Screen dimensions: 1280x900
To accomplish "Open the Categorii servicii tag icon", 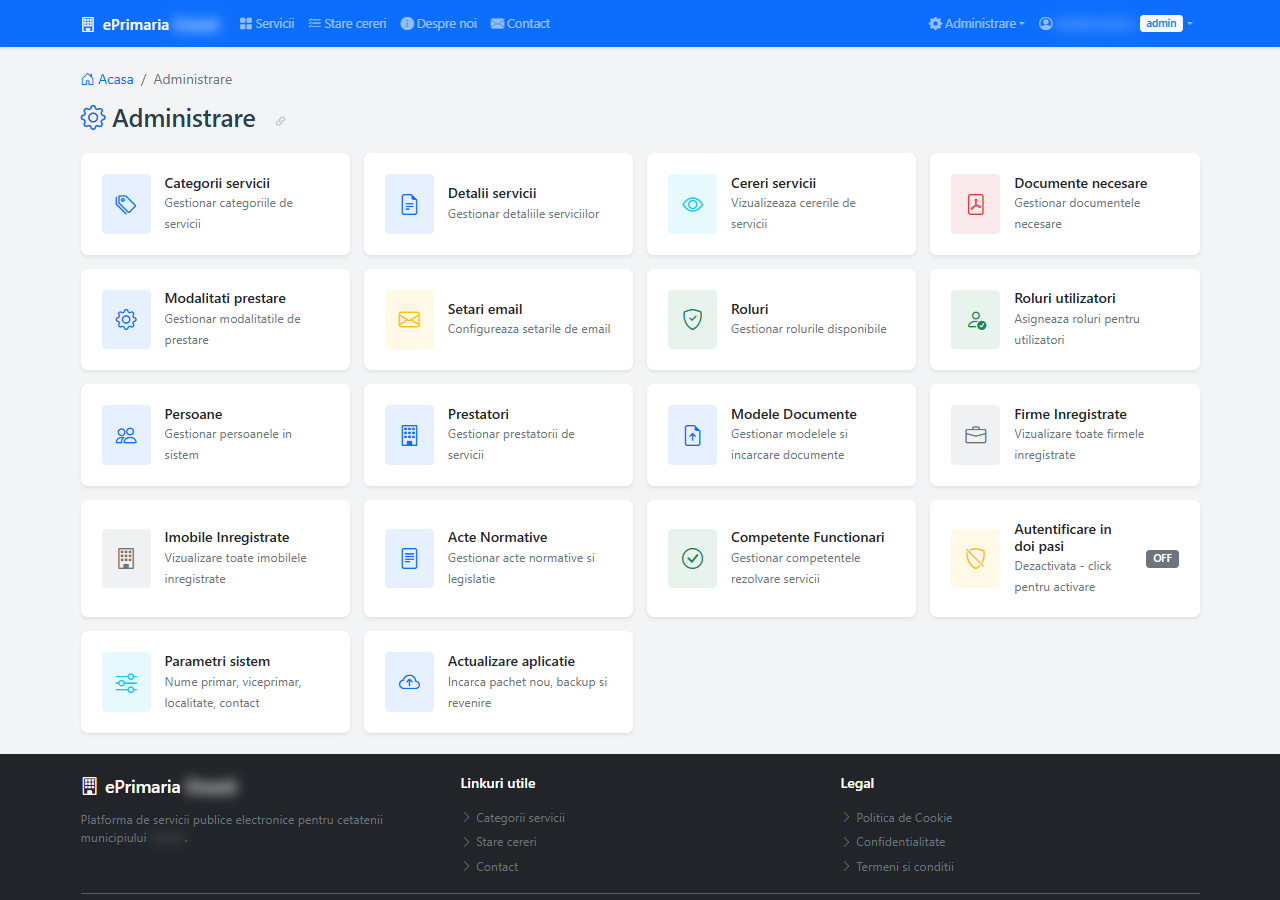I will (126, 204).
